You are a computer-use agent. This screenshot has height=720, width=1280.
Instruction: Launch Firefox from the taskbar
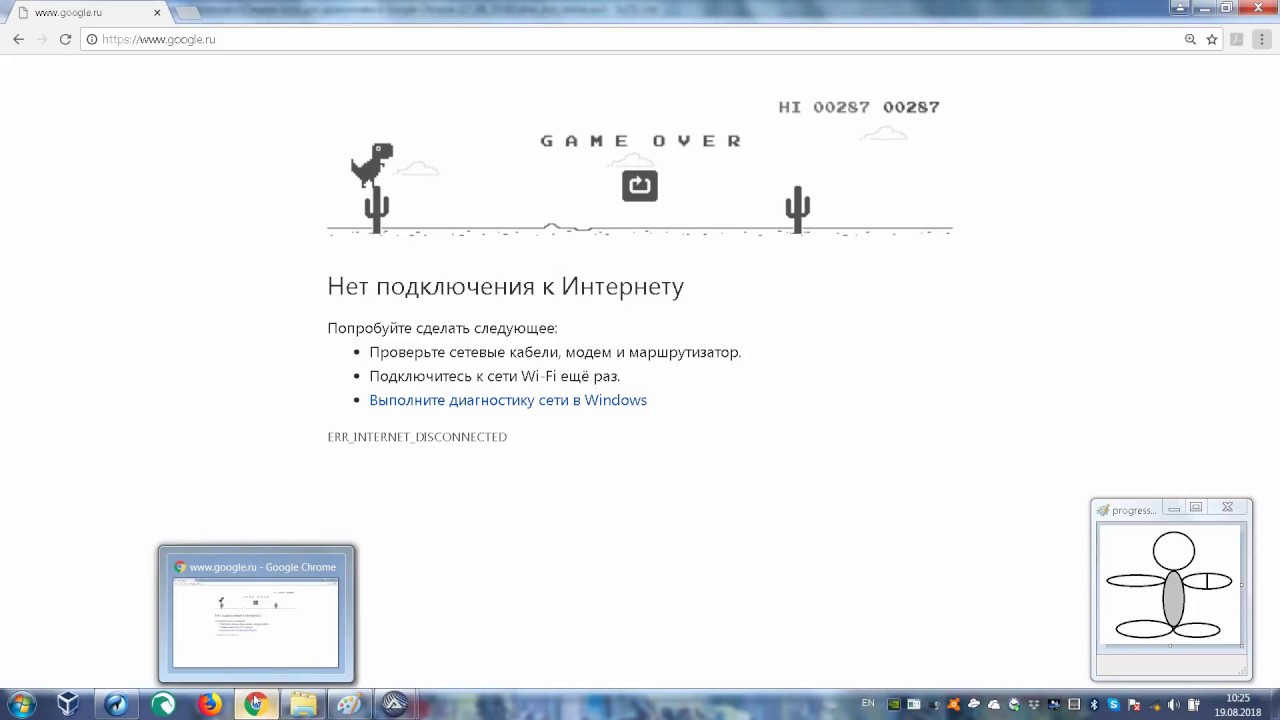point(210,704)
